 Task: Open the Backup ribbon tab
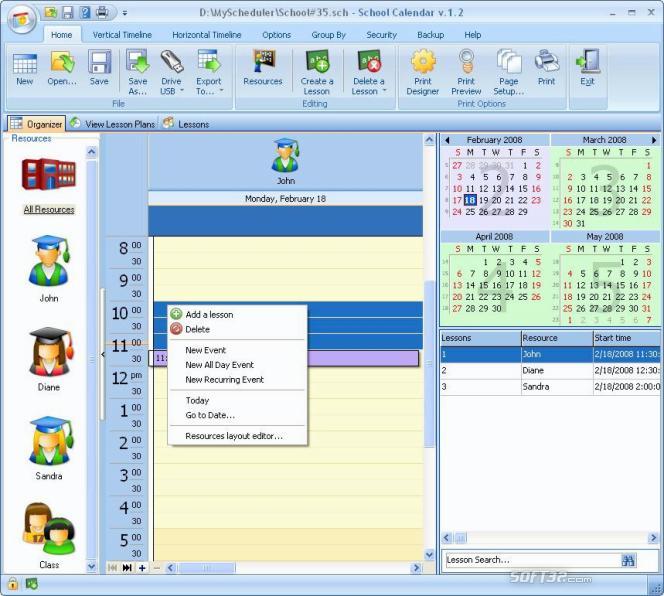(x=431, y=35)
